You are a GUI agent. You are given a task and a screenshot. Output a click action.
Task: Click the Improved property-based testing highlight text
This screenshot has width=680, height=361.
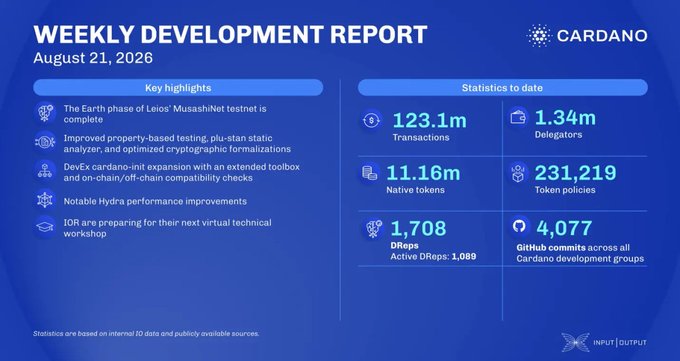point(177,144)
